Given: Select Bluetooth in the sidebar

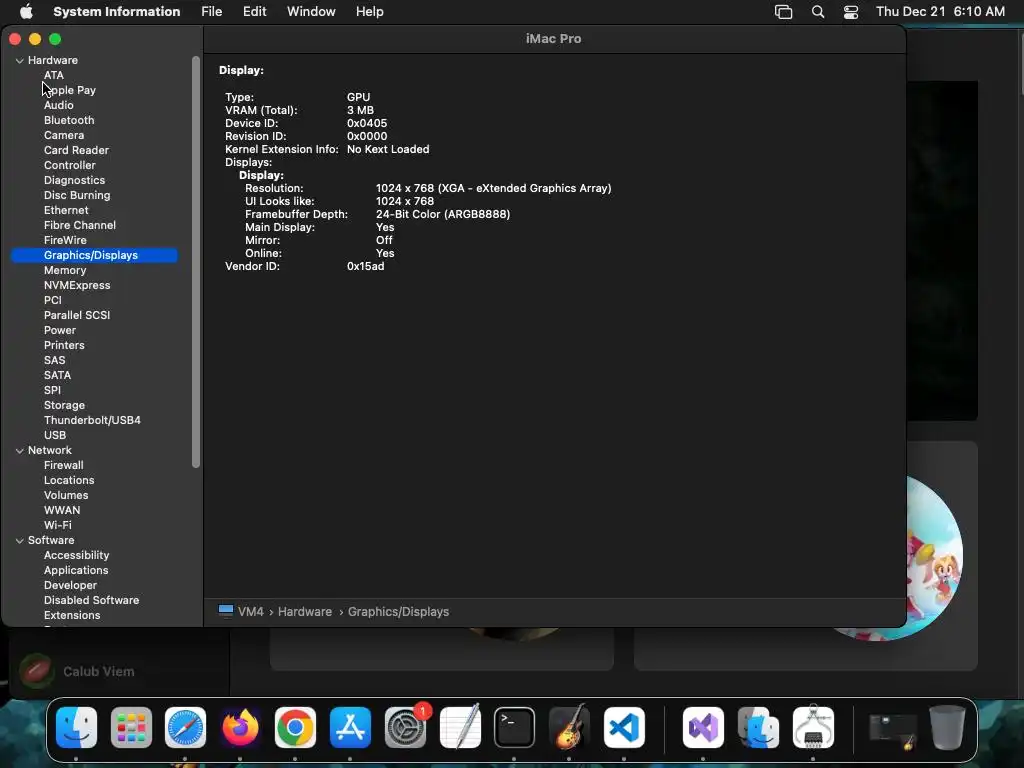Looking at the screenshot, I should pyautogui.click(x=69, y=120).
